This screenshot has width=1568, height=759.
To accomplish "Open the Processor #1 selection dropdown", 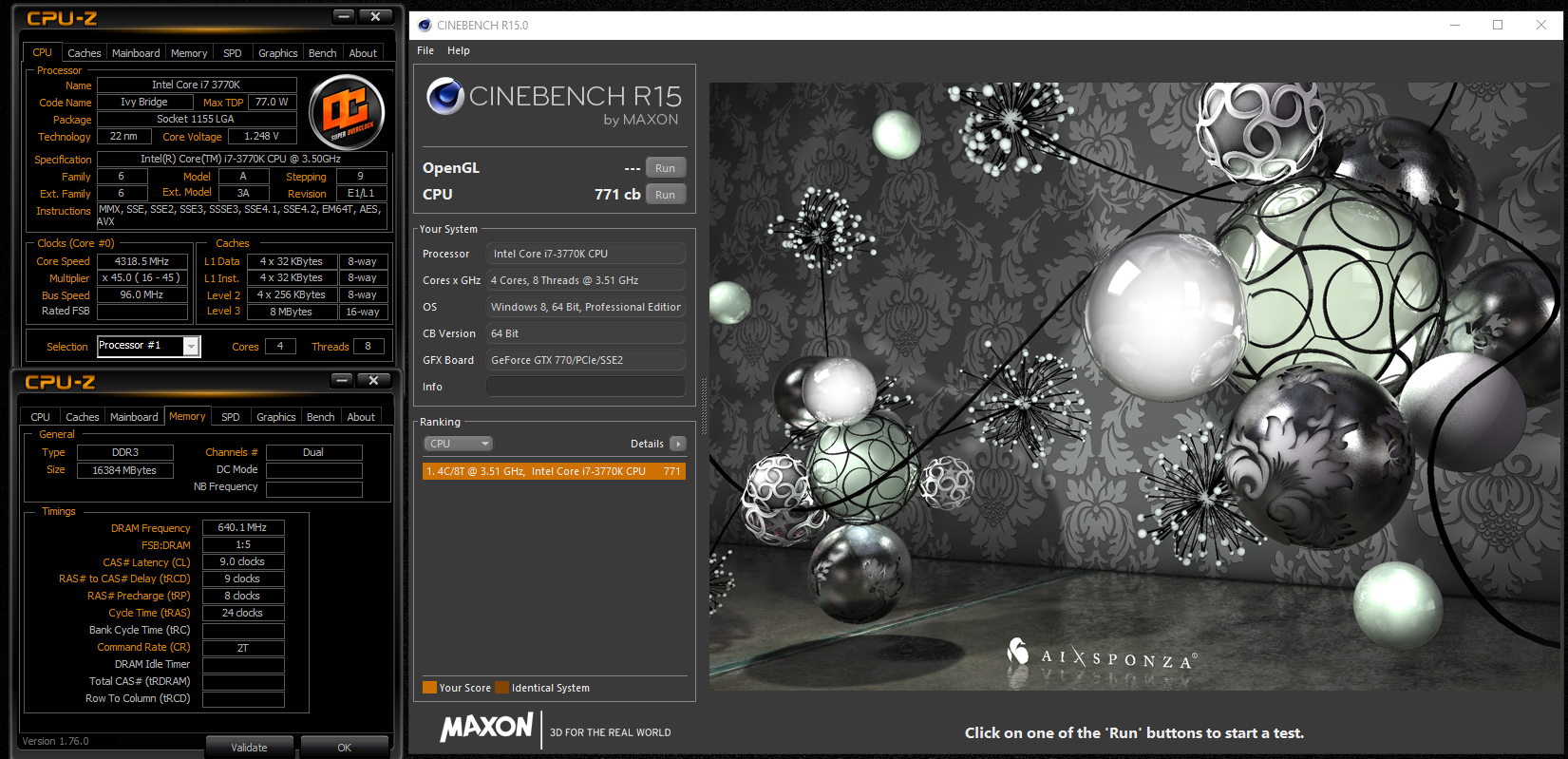I will 191,347.
